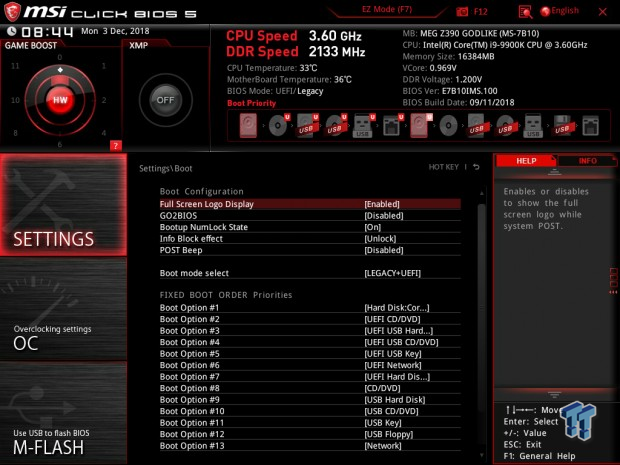Click the UEFI USB key boot icon
Image resolution: width=620 pixels, height=465 pixels.
click(363, 126)
